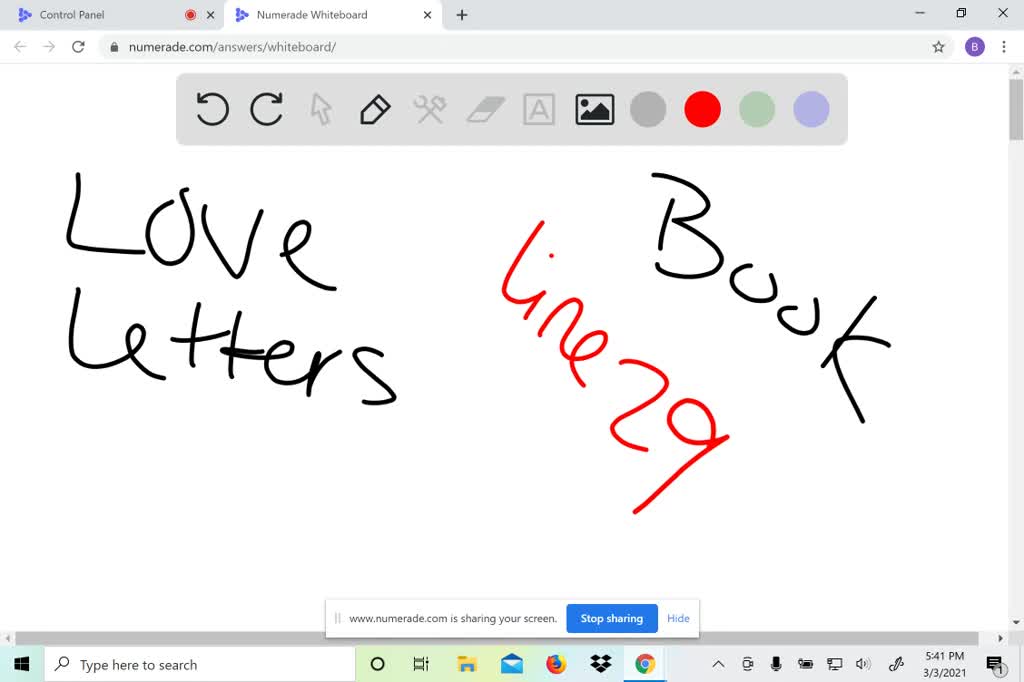This screenshot has height=682, width=1024.
Task: Pick the red color swatch
Action: pyautogui.click(x=702, y=109)
